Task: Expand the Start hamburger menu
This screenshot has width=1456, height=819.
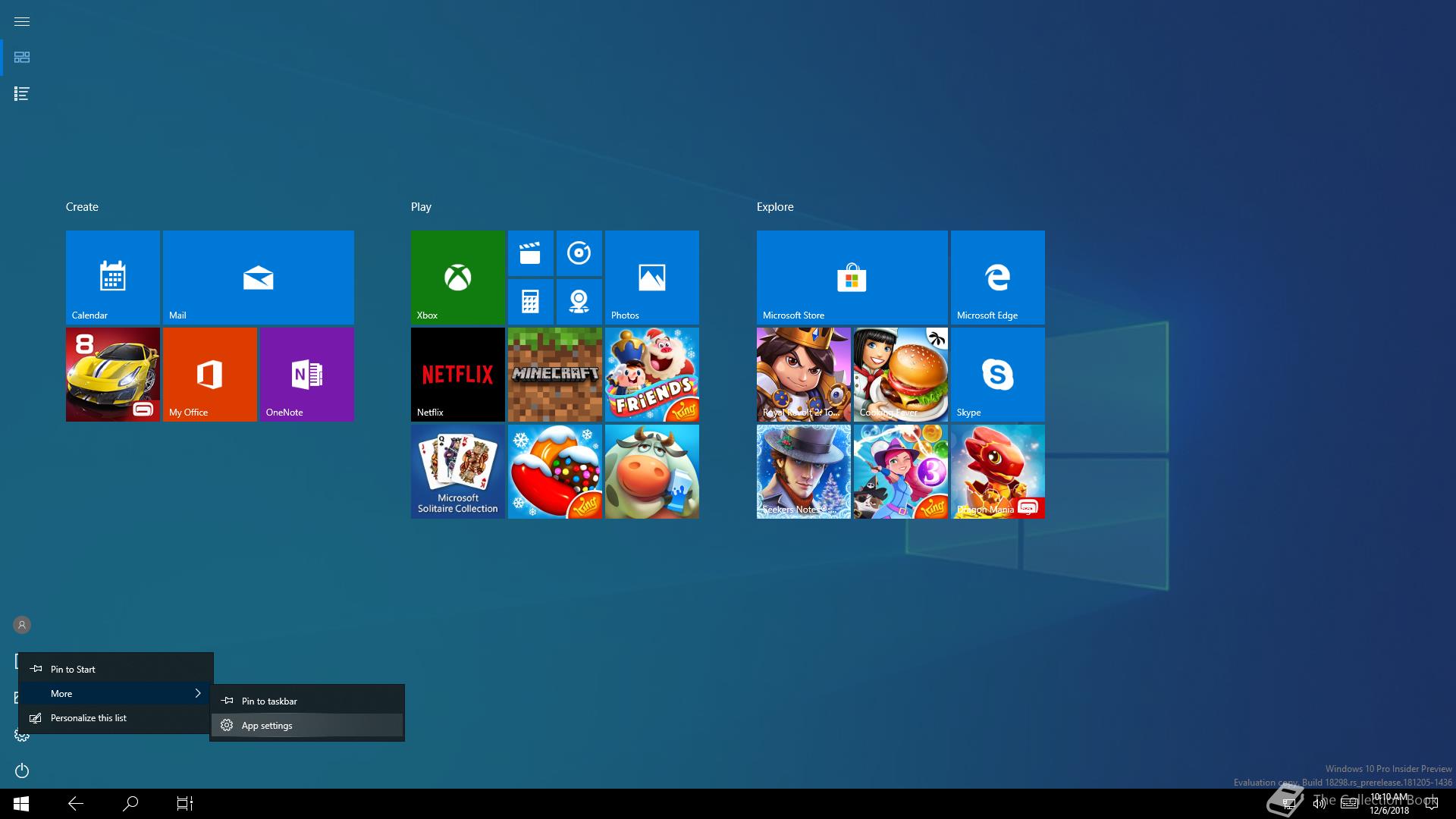Action: [22, 21]
